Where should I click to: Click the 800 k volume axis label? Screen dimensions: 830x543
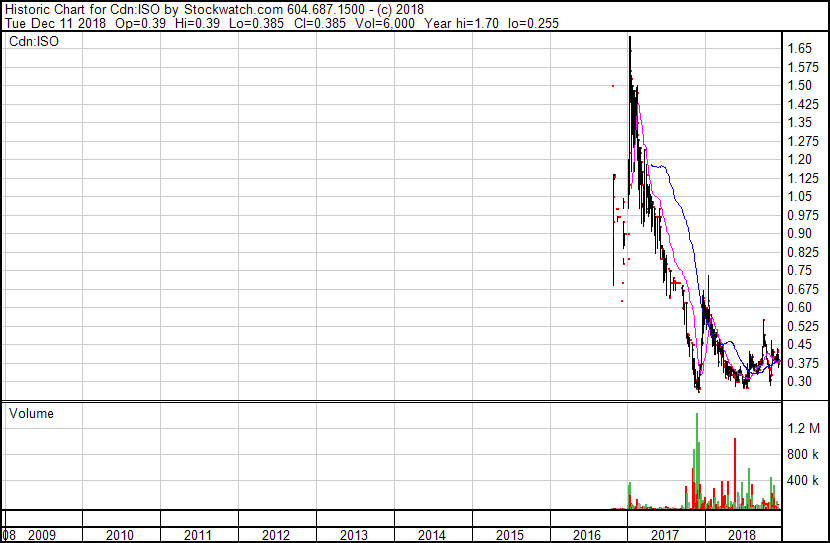(802, 454)
